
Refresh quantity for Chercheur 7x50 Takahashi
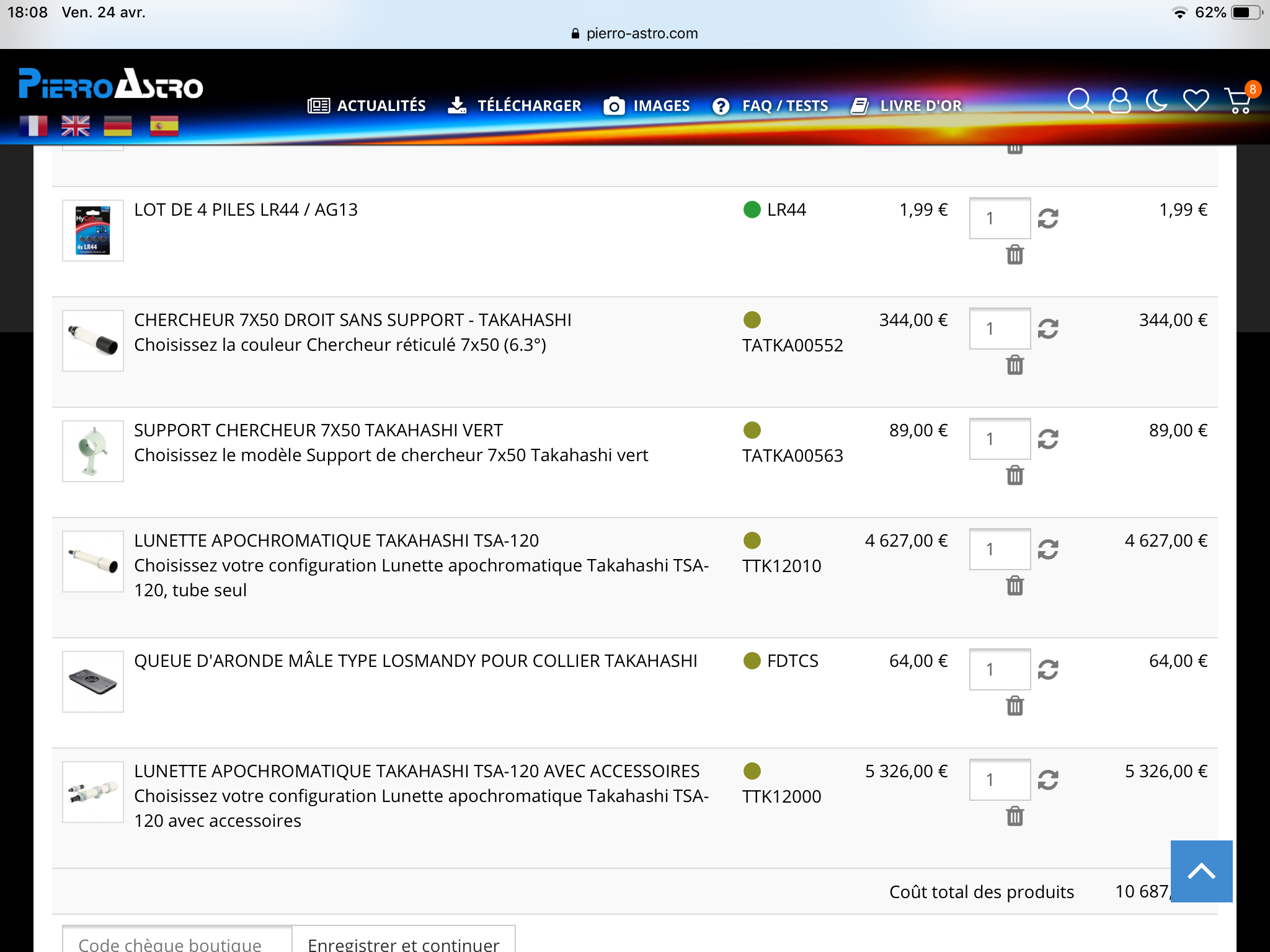pyautogui.click(x=1048, y=328)
